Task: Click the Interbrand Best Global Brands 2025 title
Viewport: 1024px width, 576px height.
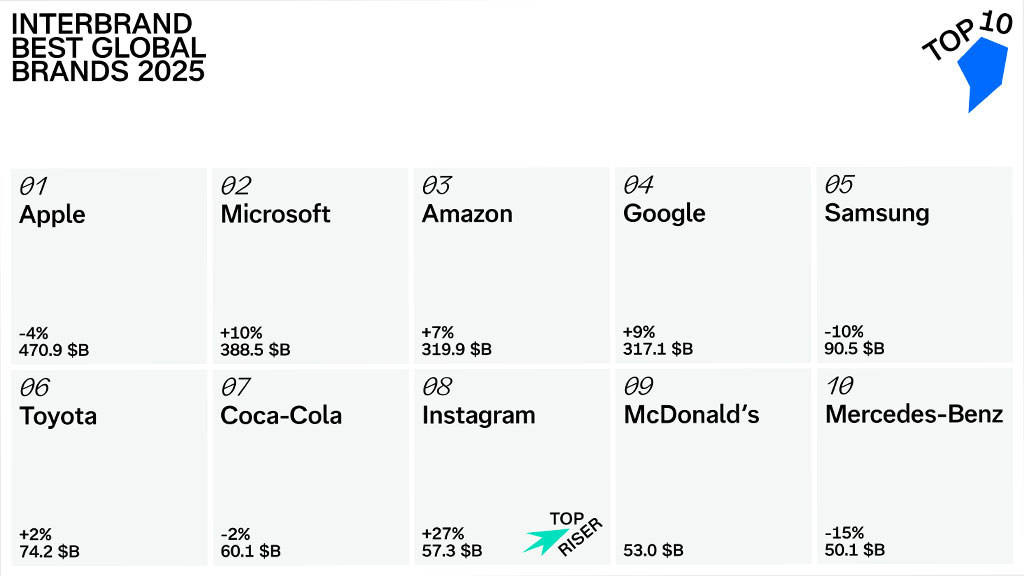Action: tap(108, 47)
